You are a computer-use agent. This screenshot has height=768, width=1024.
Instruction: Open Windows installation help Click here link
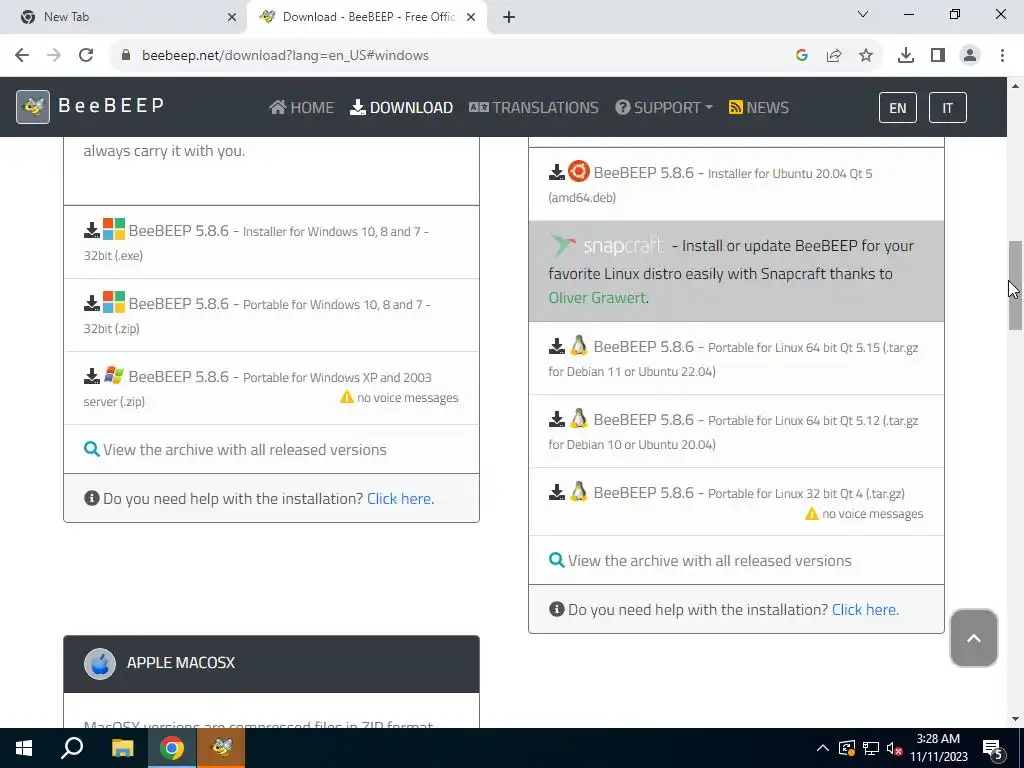tap(400, 499)
